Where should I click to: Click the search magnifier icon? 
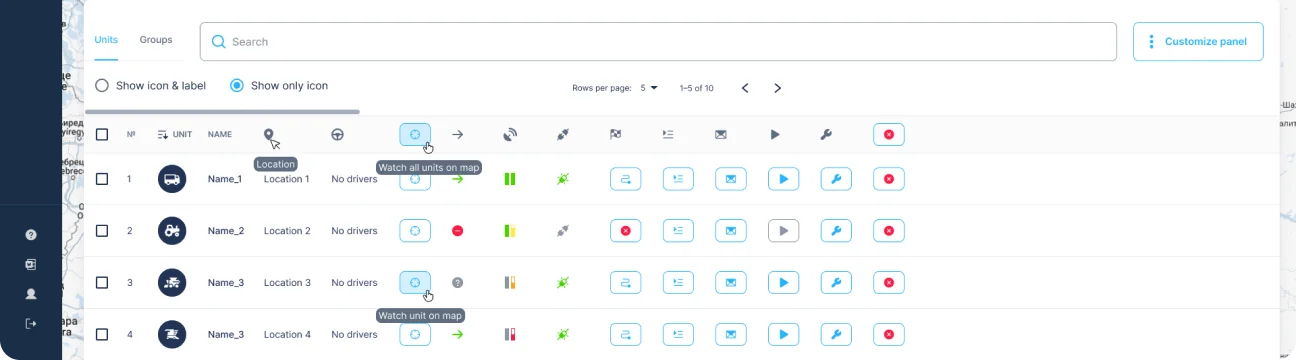(x=218, y=42)
